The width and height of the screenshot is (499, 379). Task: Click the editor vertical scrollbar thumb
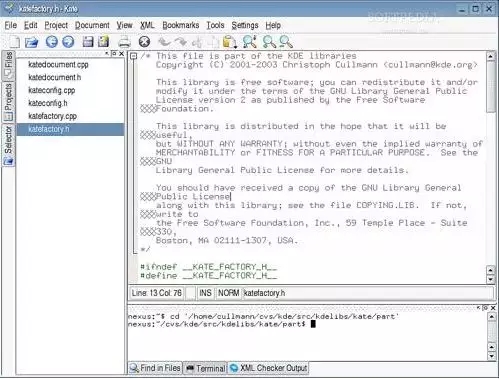490,87
